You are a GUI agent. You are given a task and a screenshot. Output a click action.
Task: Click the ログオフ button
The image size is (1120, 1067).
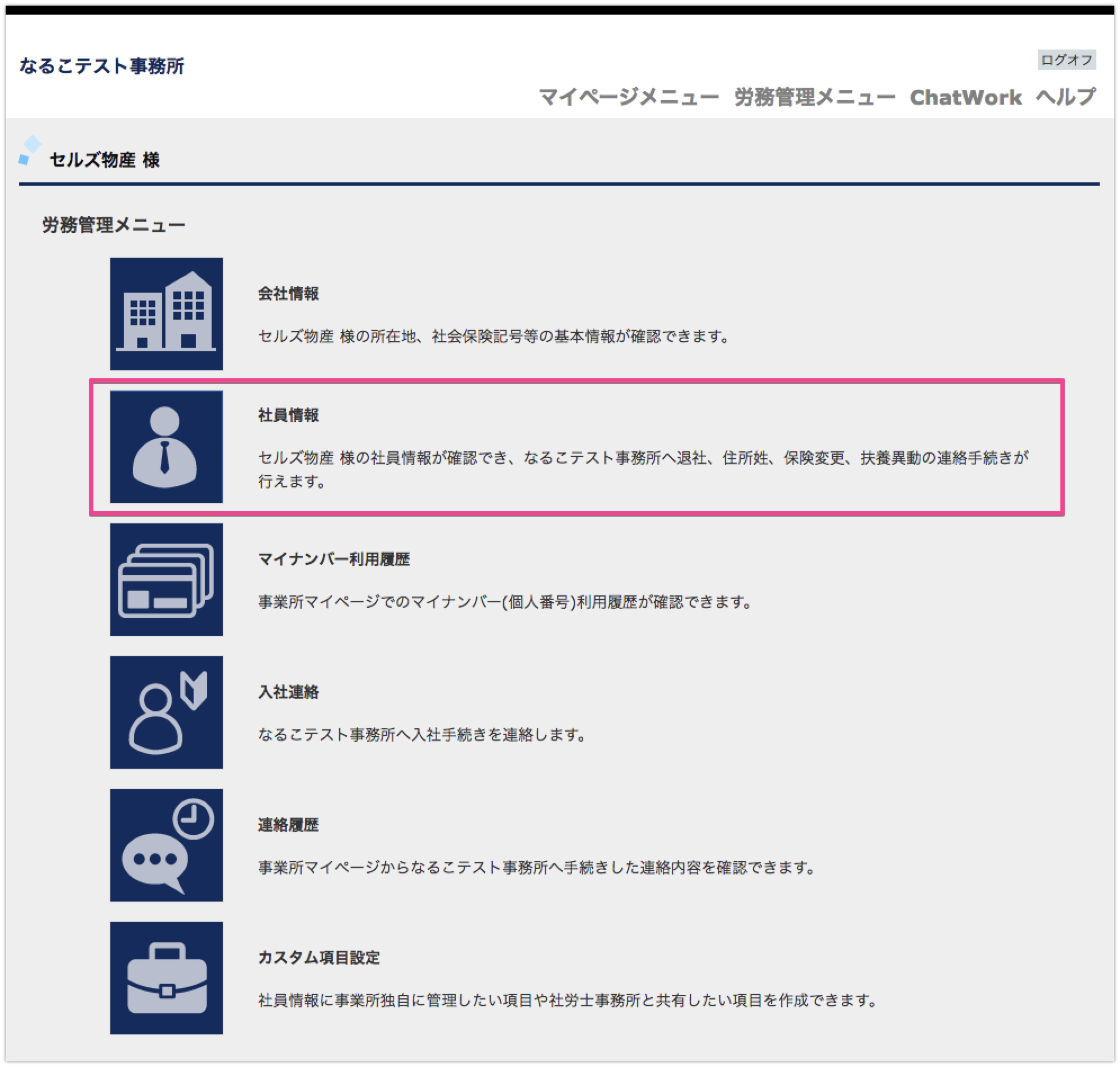(x=1067, y=60)
